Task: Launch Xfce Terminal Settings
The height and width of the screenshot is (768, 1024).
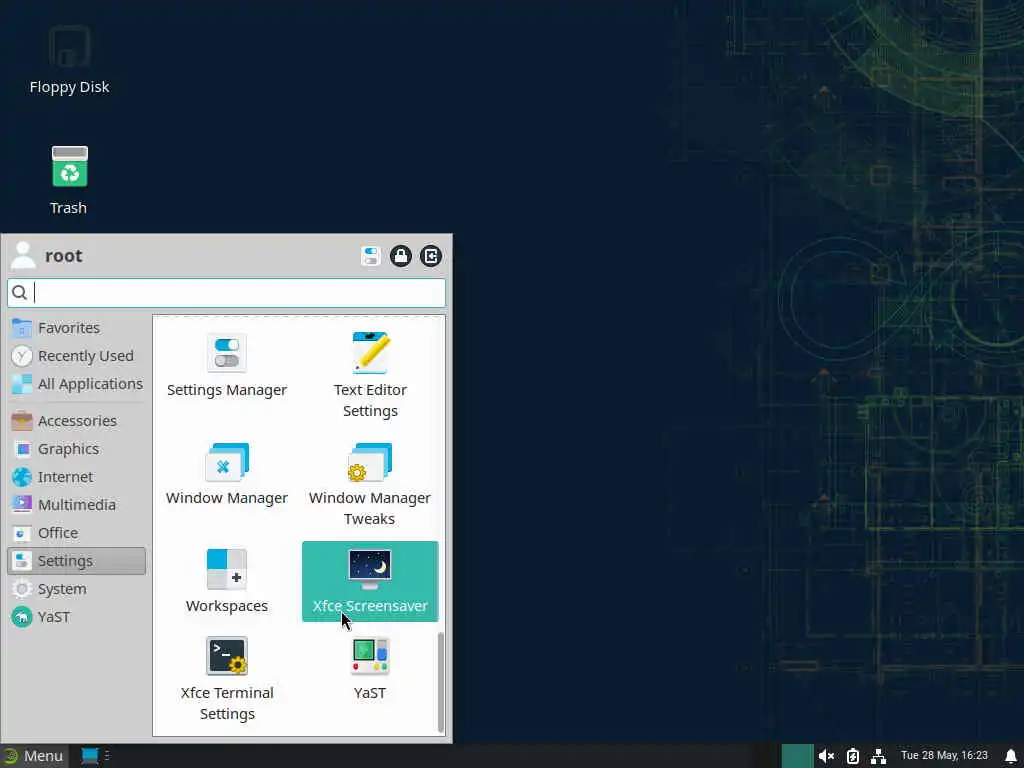Action: coord(227,679)
